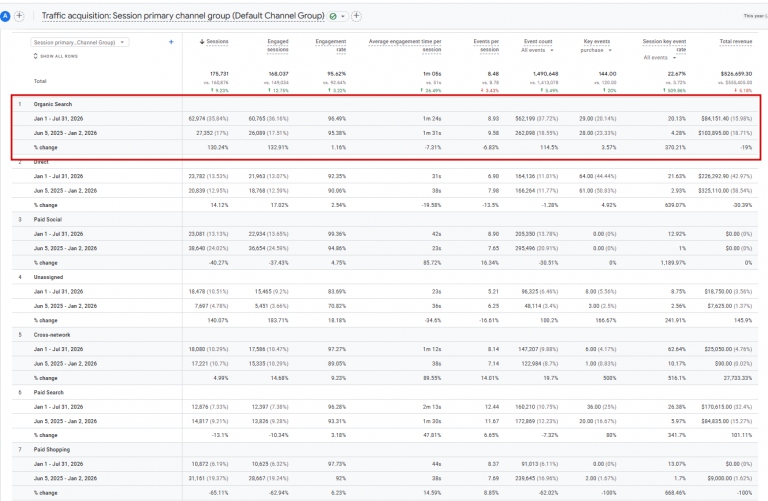
Task: Click the add comparison plus icon beside 'A'
Action: 19,16
